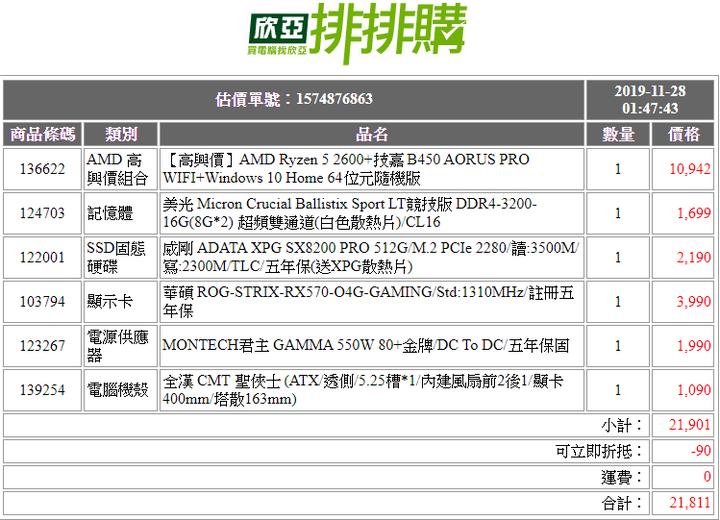The image size is (720, 520).
Task: Click the price 1,990
Action: pos(694,345)
